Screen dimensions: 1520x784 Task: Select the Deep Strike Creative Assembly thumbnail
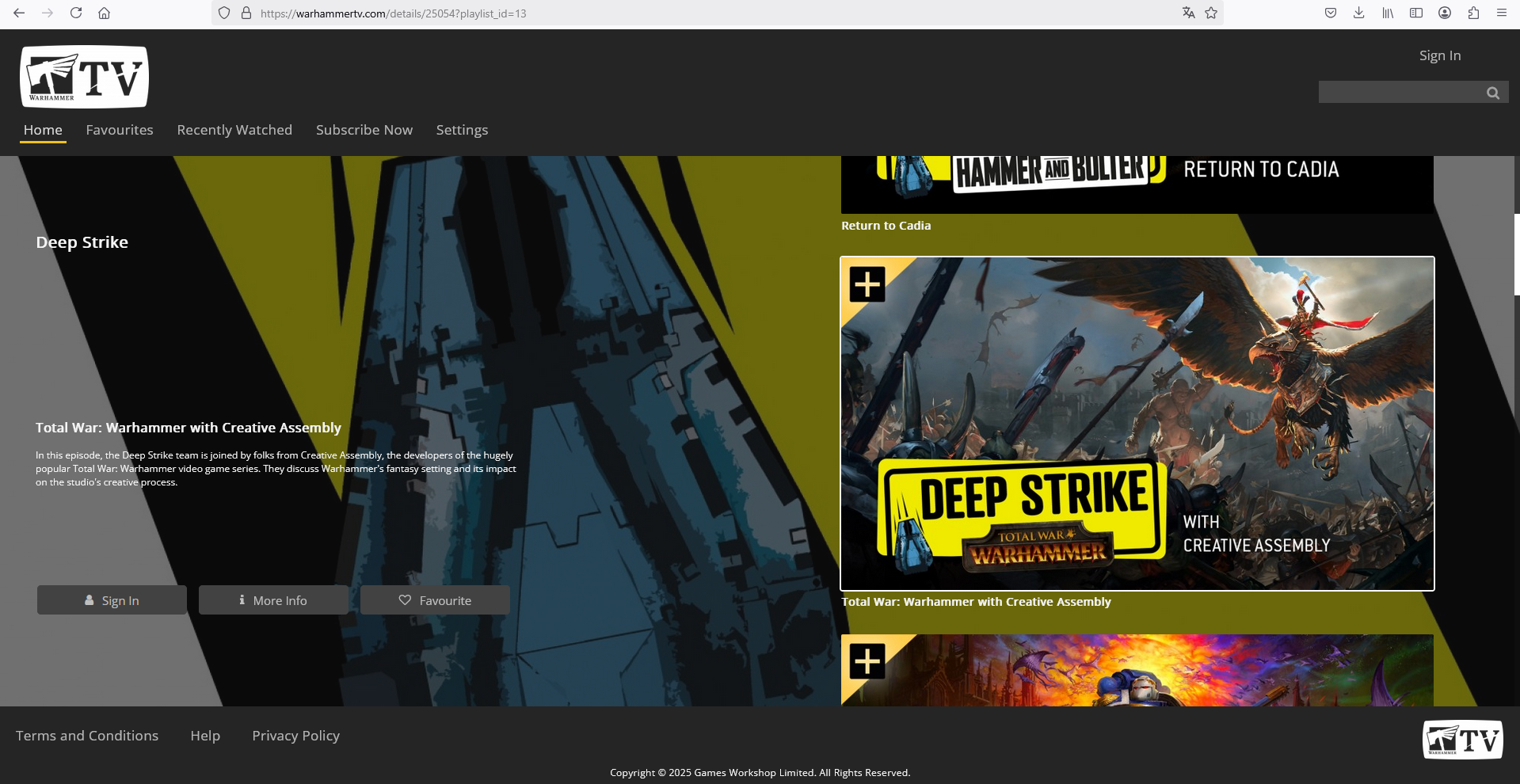coord(1137,424)
